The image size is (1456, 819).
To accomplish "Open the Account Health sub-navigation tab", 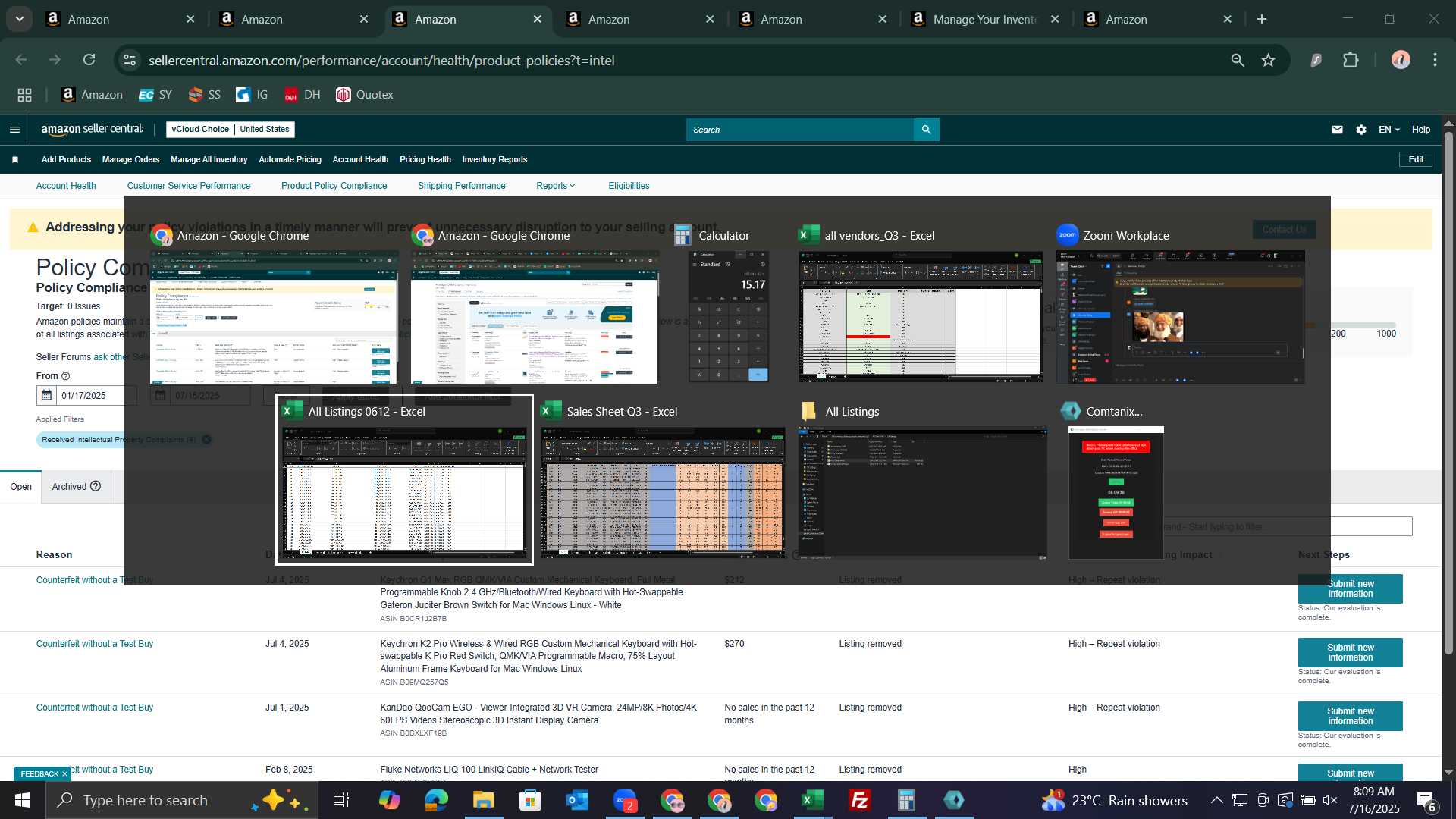I will [x=66, y=186].
